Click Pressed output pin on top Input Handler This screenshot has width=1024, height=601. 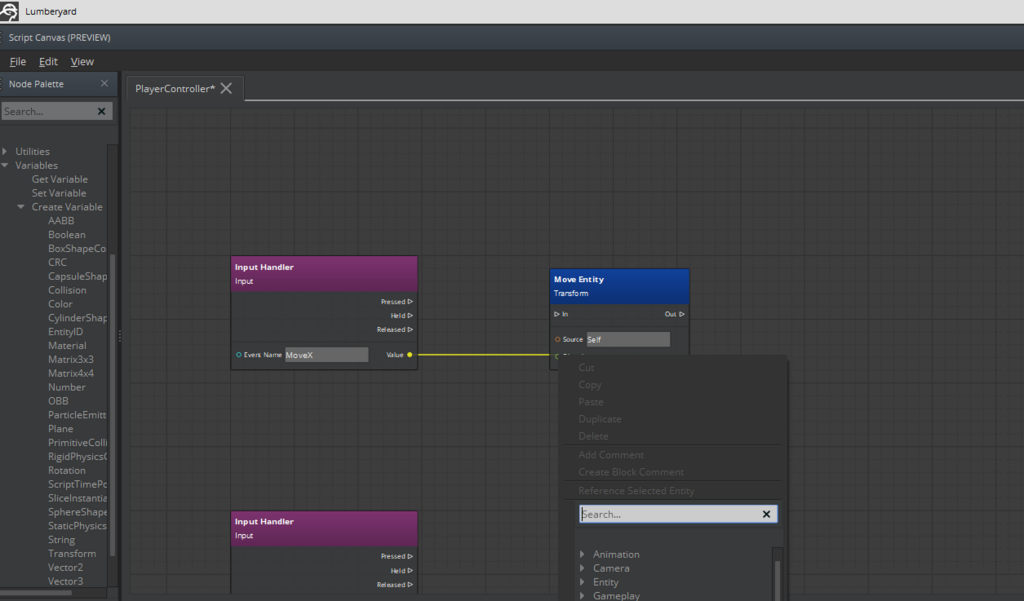point(410,302)
